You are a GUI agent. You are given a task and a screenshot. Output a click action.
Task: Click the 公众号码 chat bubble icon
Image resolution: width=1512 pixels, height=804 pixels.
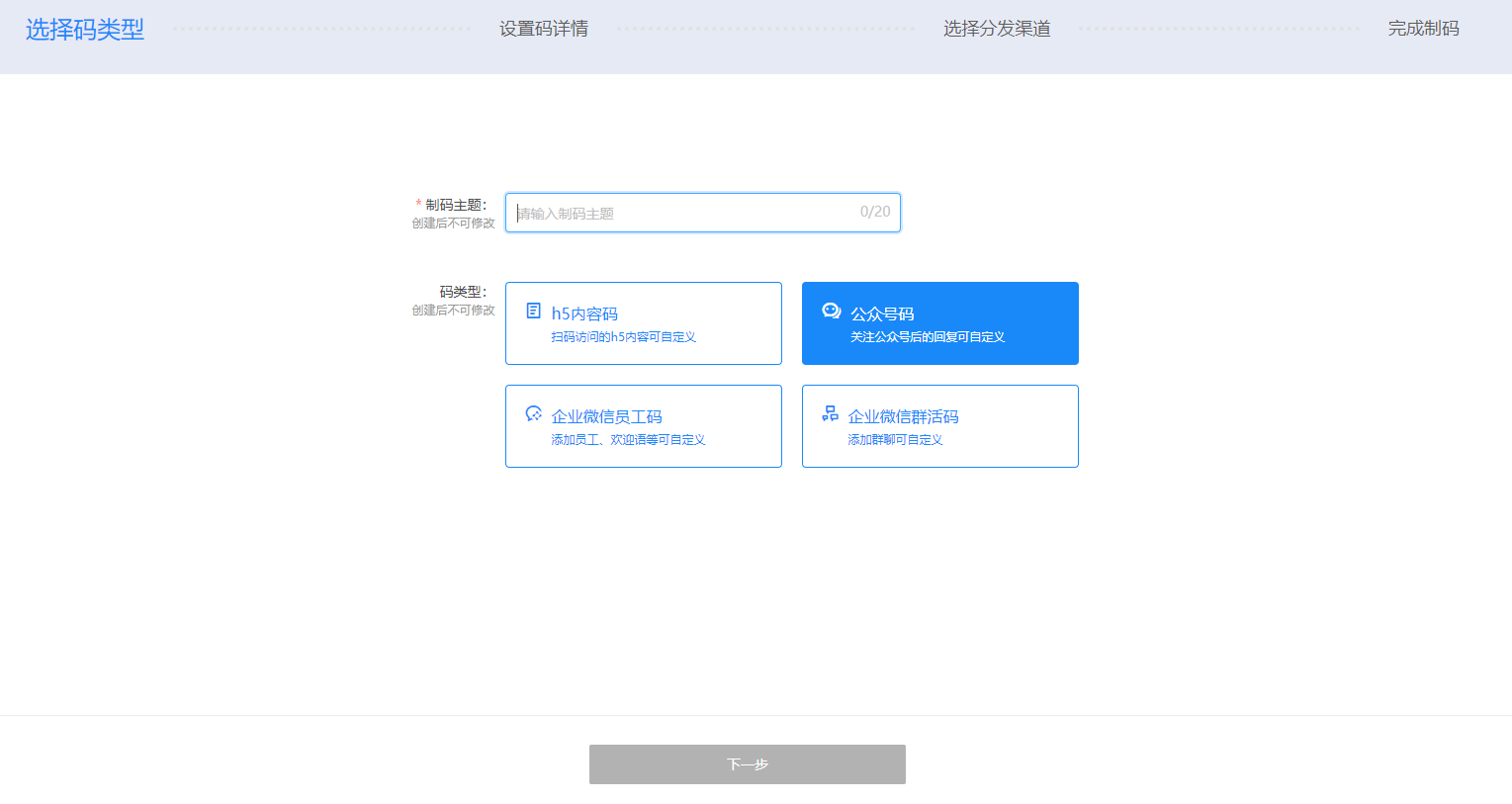pyautogui.click(x=832, y=311)
